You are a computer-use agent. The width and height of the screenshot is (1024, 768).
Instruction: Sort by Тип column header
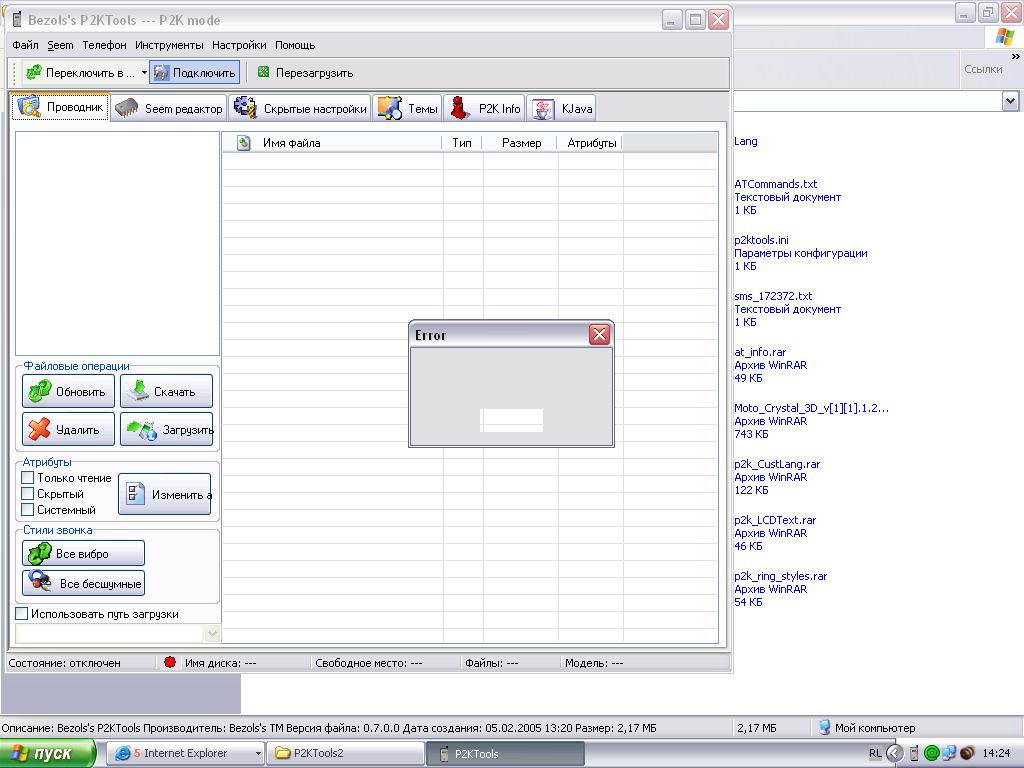(462, 142)
